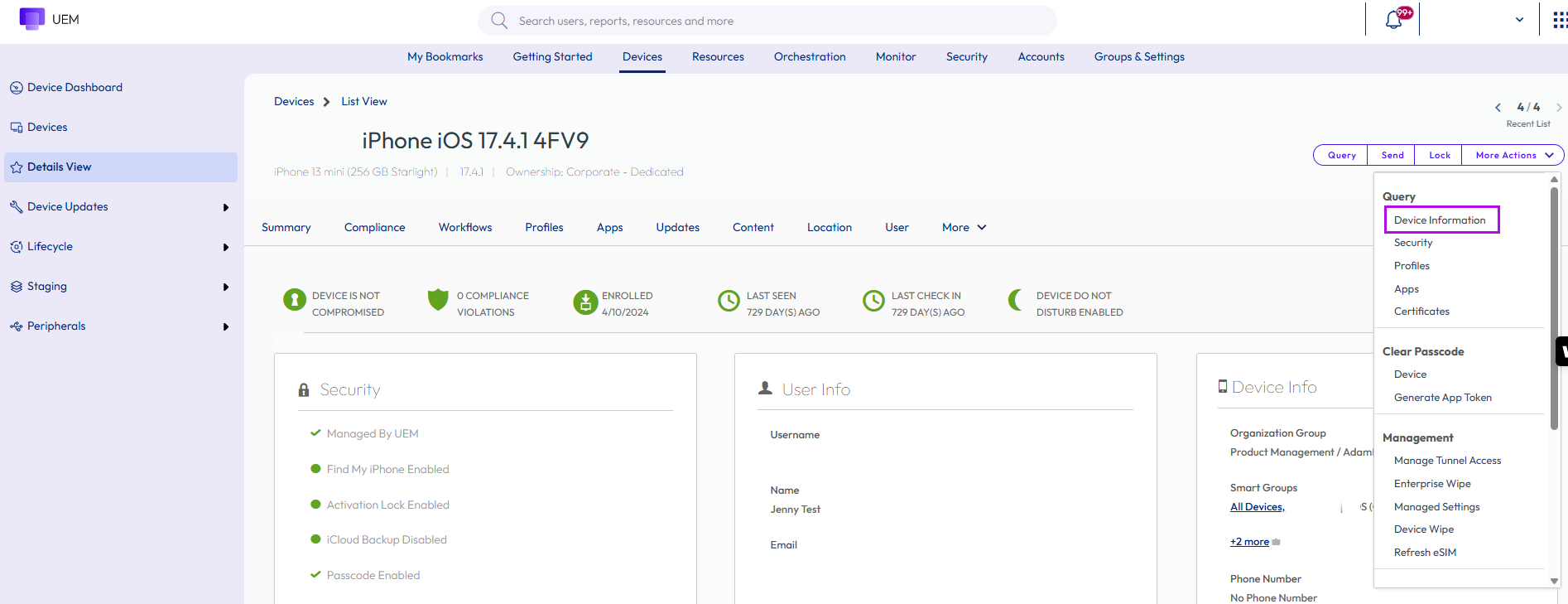Switch to the Compliance tab
This screenshot has height=604, width=1568.
pyautogui.click(x=375, y=227)
